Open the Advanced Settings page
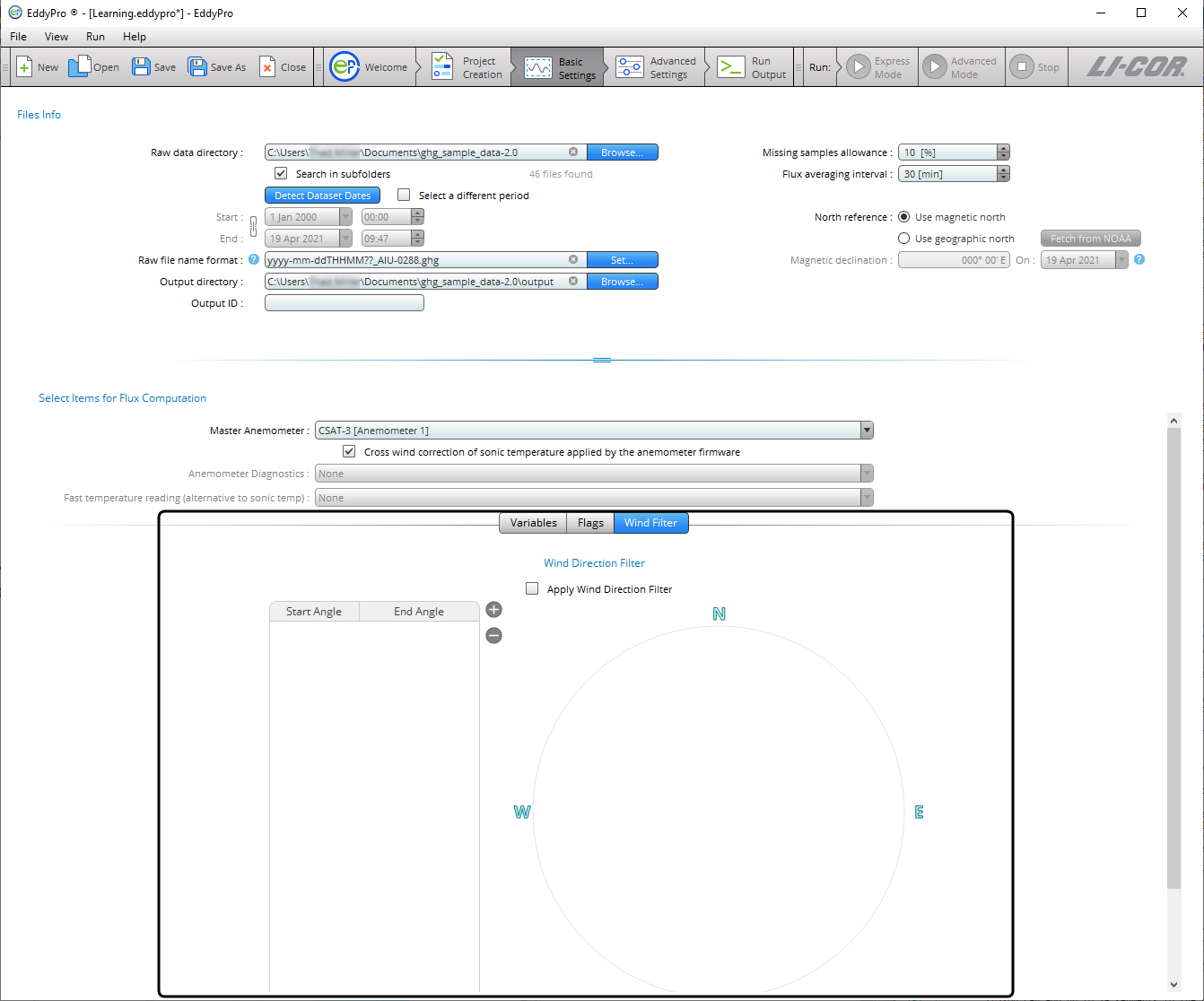This screenshot has width=1204, height=1001. coord(657,67)
